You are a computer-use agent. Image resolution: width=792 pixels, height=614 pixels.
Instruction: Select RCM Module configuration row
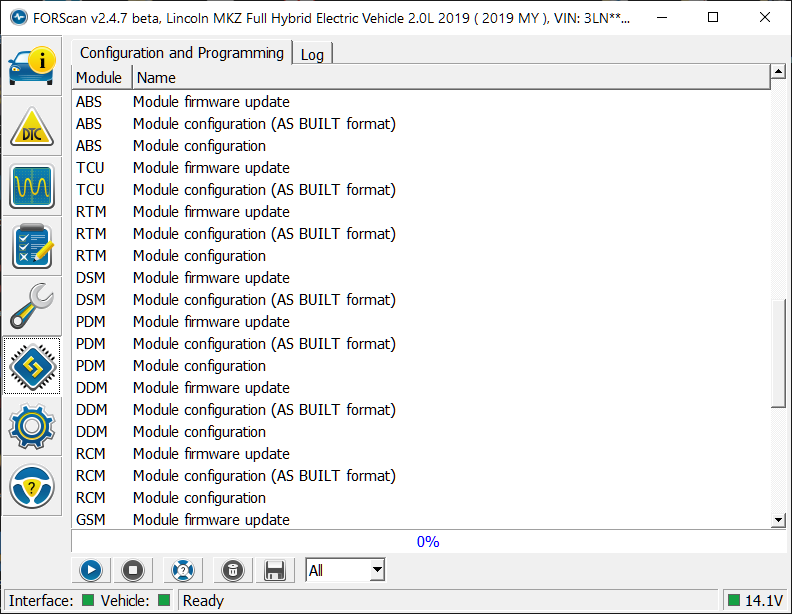coord(421,498)
